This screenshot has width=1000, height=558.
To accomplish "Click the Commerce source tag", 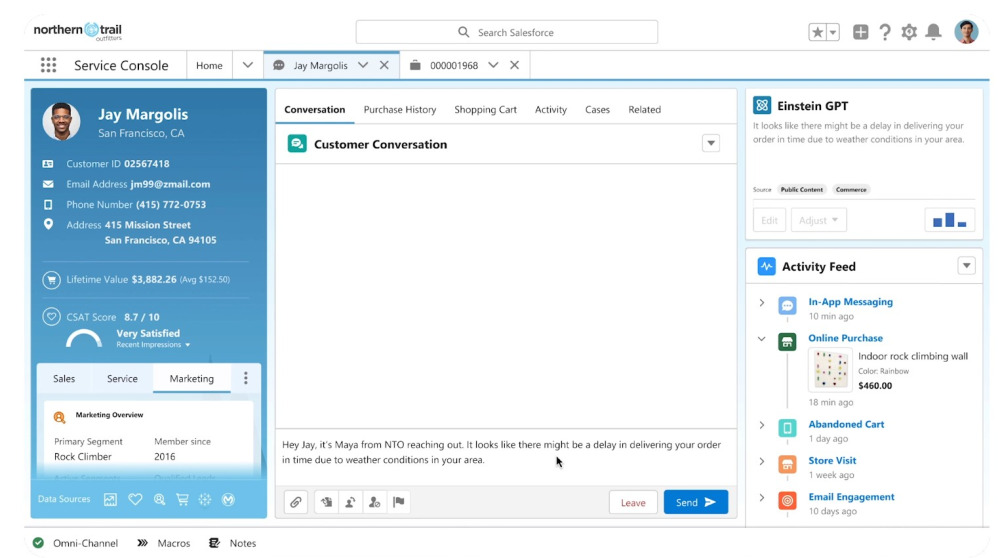I will point(851,189).
